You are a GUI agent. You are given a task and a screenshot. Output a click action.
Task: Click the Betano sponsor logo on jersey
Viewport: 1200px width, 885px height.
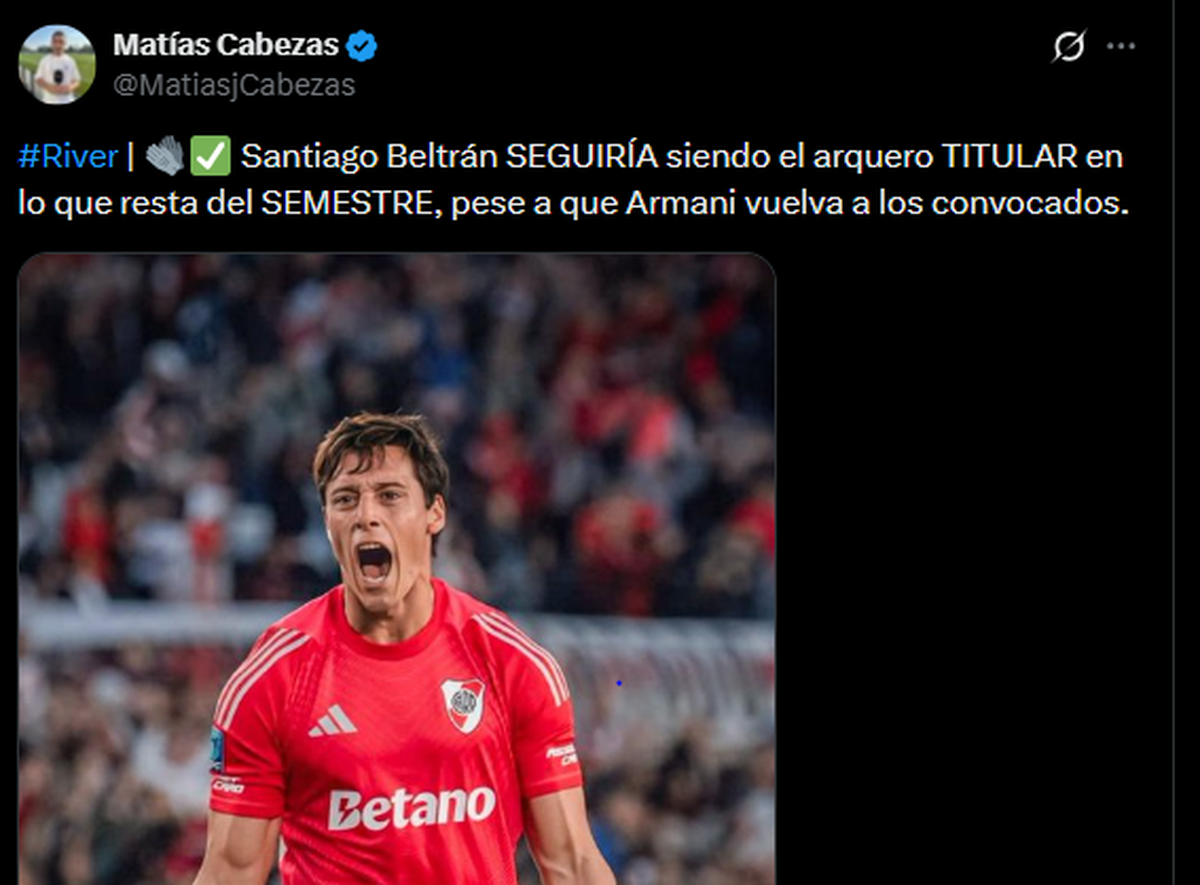coord(411,808)
